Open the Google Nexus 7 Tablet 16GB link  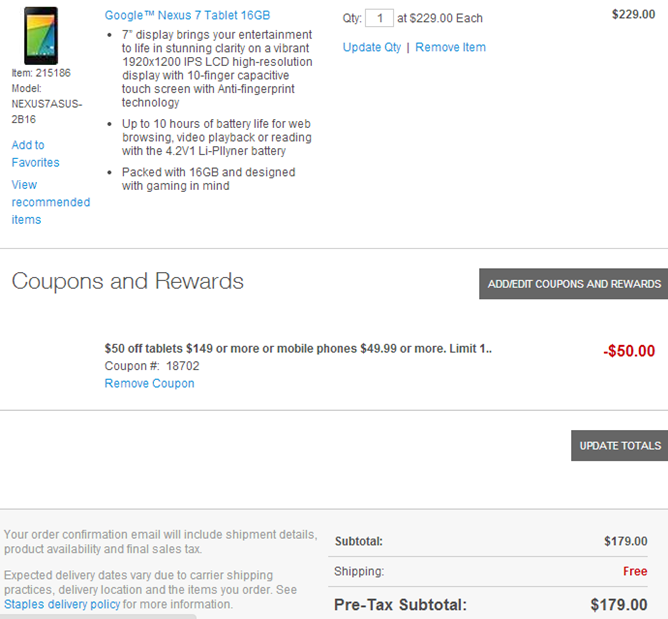click(187, 15)
